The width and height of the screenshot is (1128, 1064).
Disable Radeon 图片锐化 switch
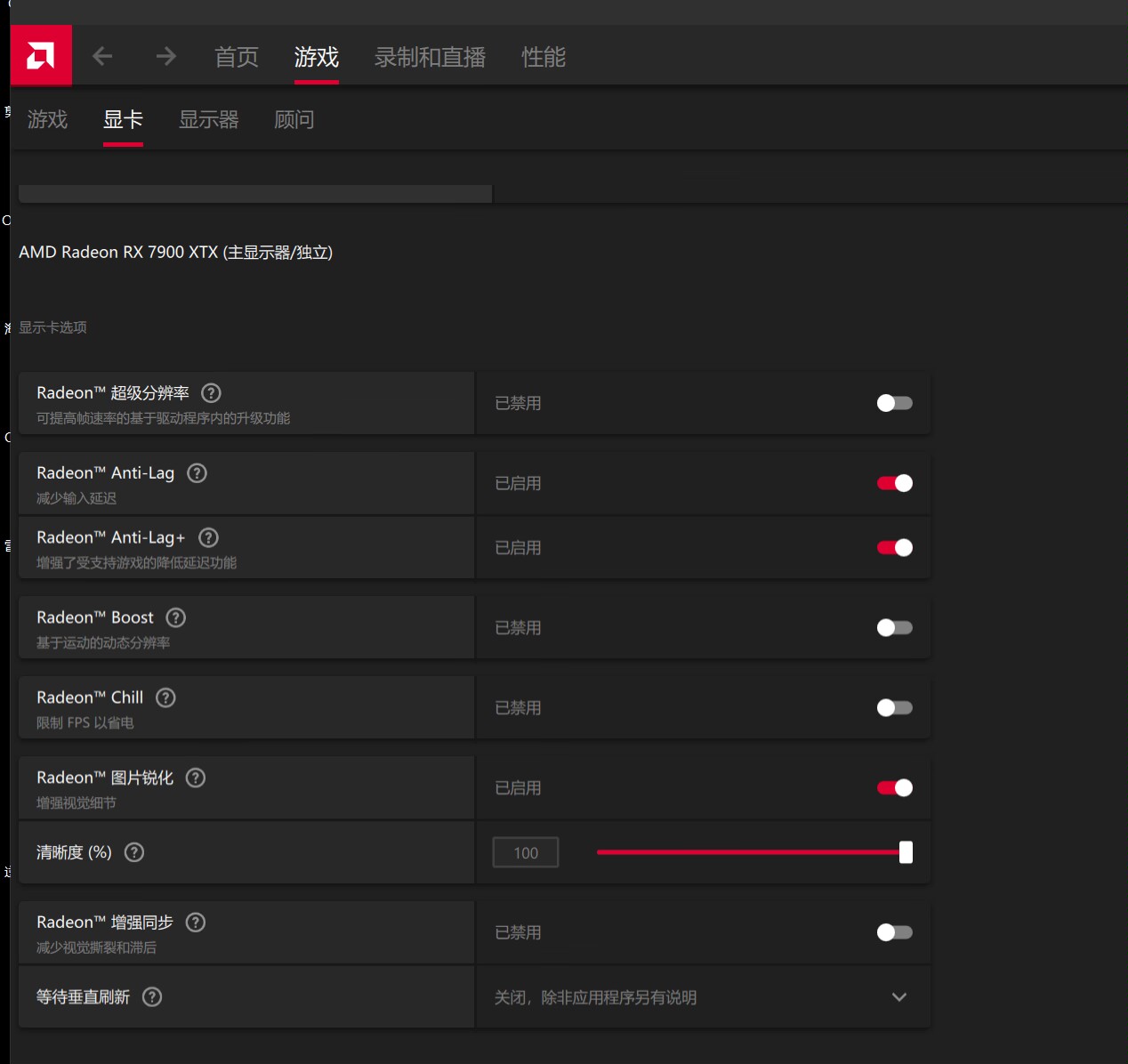894,787
